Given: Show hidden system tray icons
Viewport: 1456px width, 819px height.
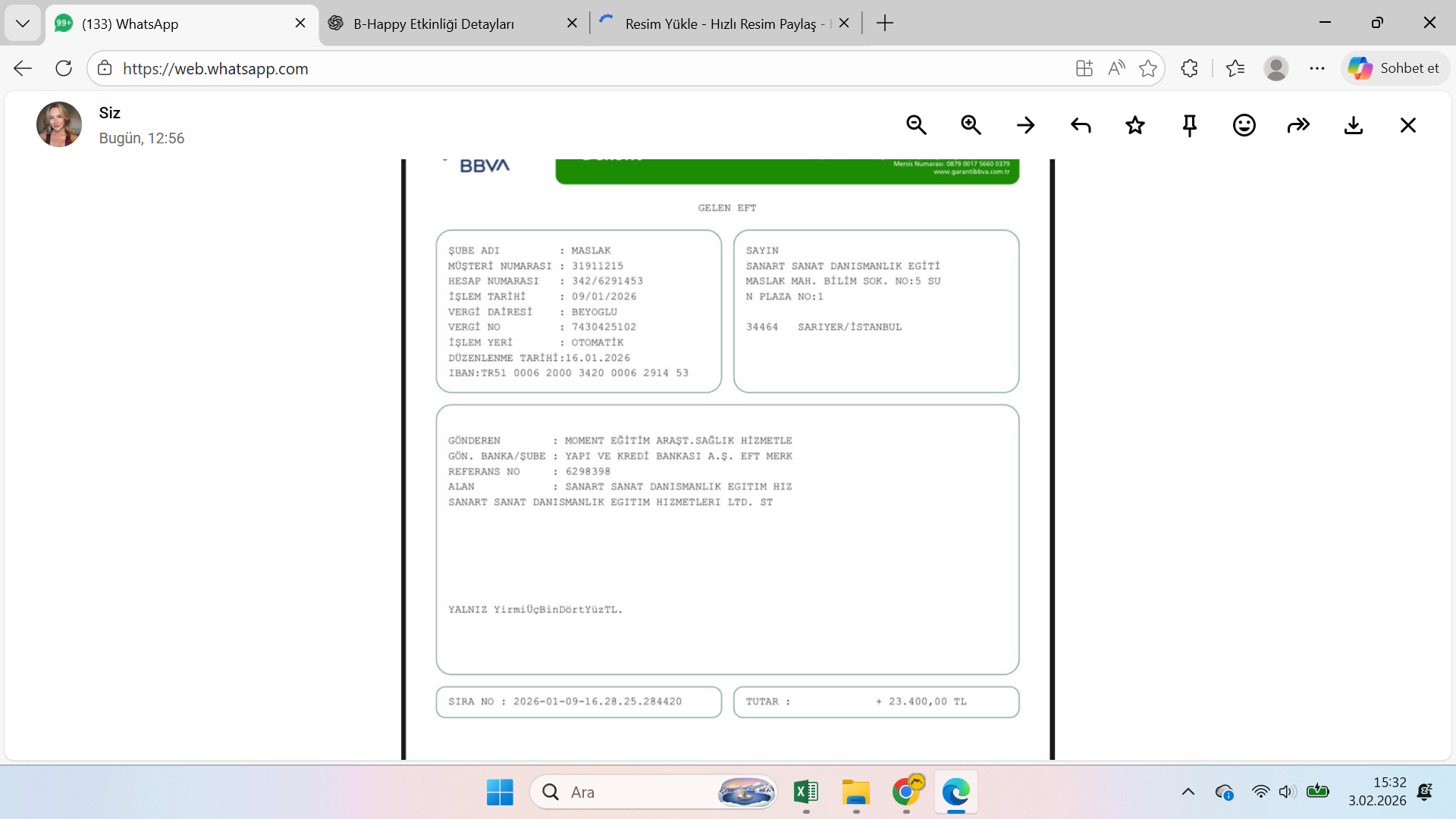Looking at the screenshot, I should pos(1188,792).
